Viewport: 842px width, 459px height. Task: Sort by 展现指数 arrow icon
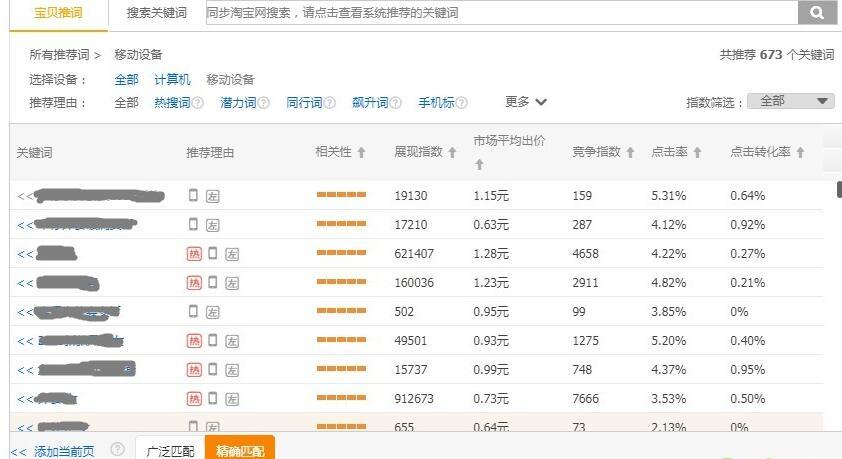(452, 152)
